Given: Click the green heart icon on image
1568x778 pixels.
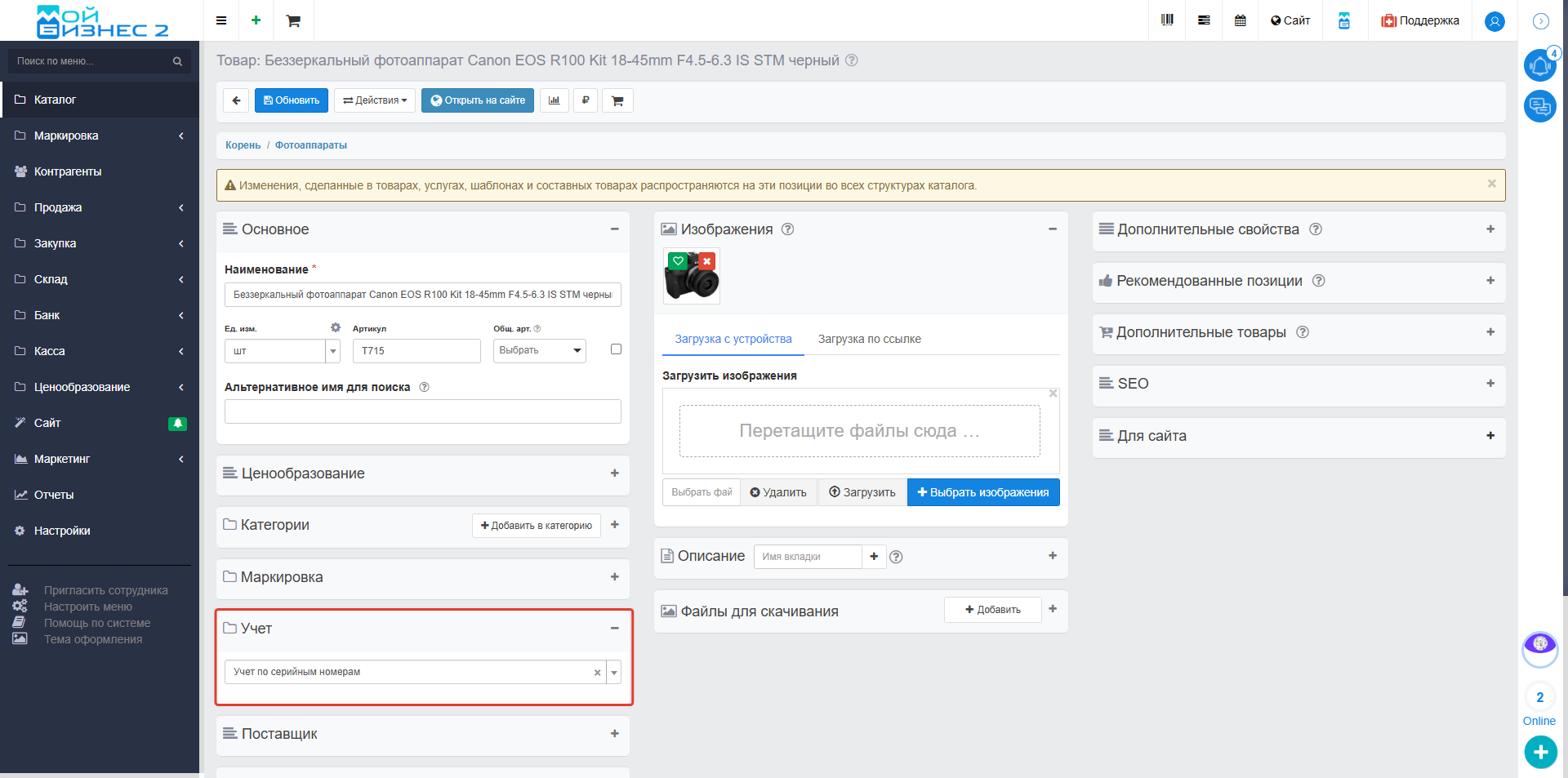Looking at the screenshot, I should pyautogui.click(x=678, y=261).
